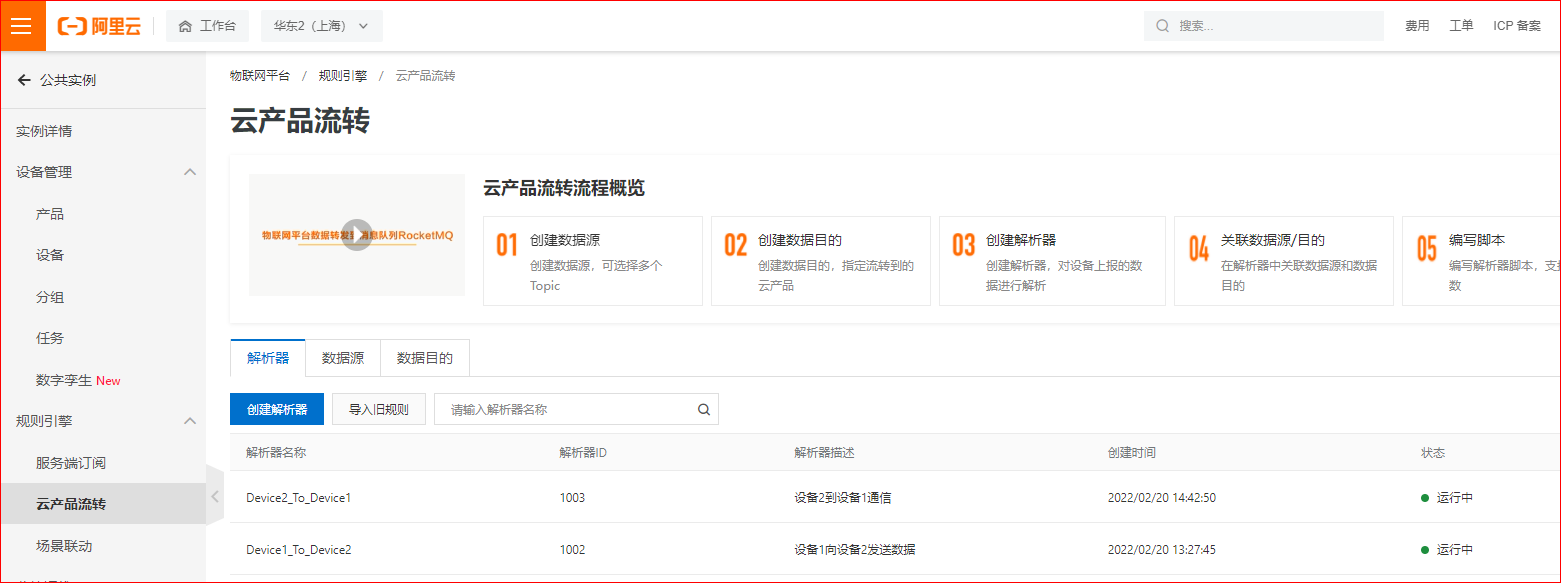Click the Device2_To_Device1 parser name
Viewport: 1561px width, 583px height.
pos(299,497)
